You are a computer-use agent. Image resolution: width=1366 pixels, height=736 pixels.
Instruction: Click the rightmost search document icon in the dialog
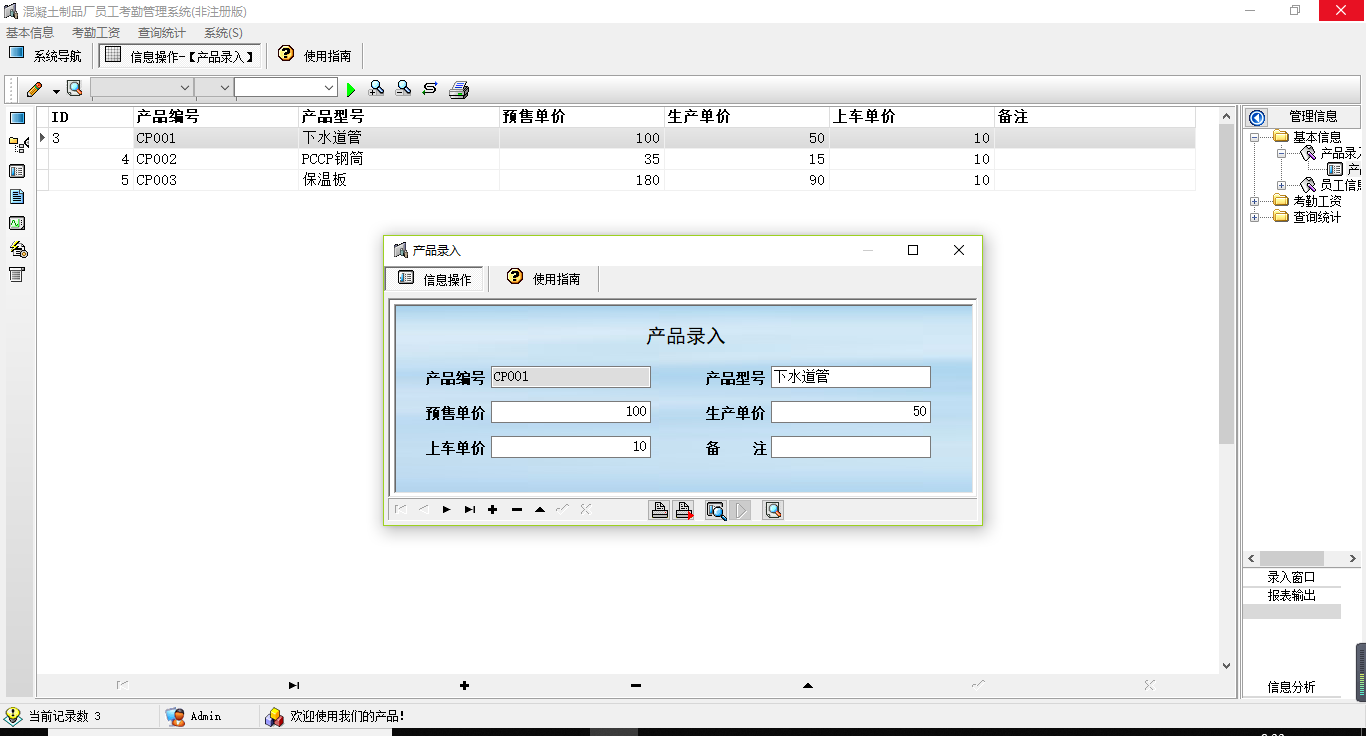click(x=773, y=510)
